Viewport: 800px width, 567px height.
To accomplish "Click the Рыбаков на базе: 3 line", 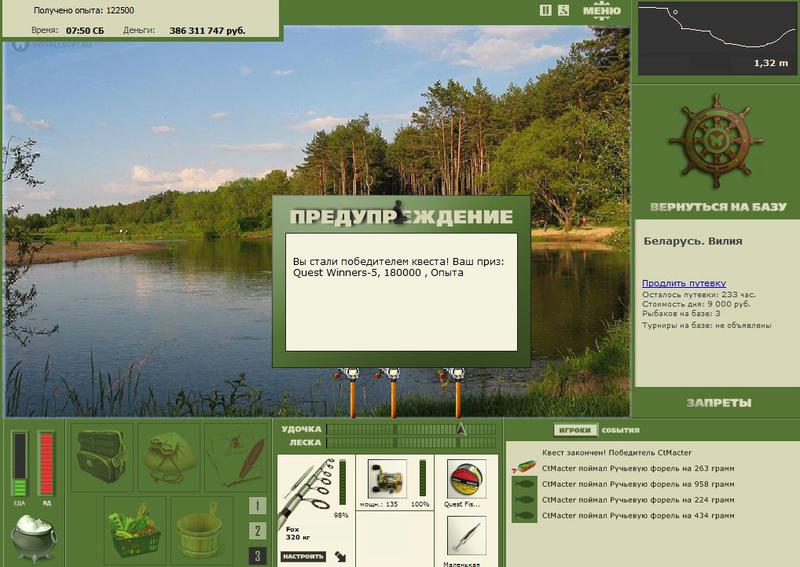I will pos(681,313).
